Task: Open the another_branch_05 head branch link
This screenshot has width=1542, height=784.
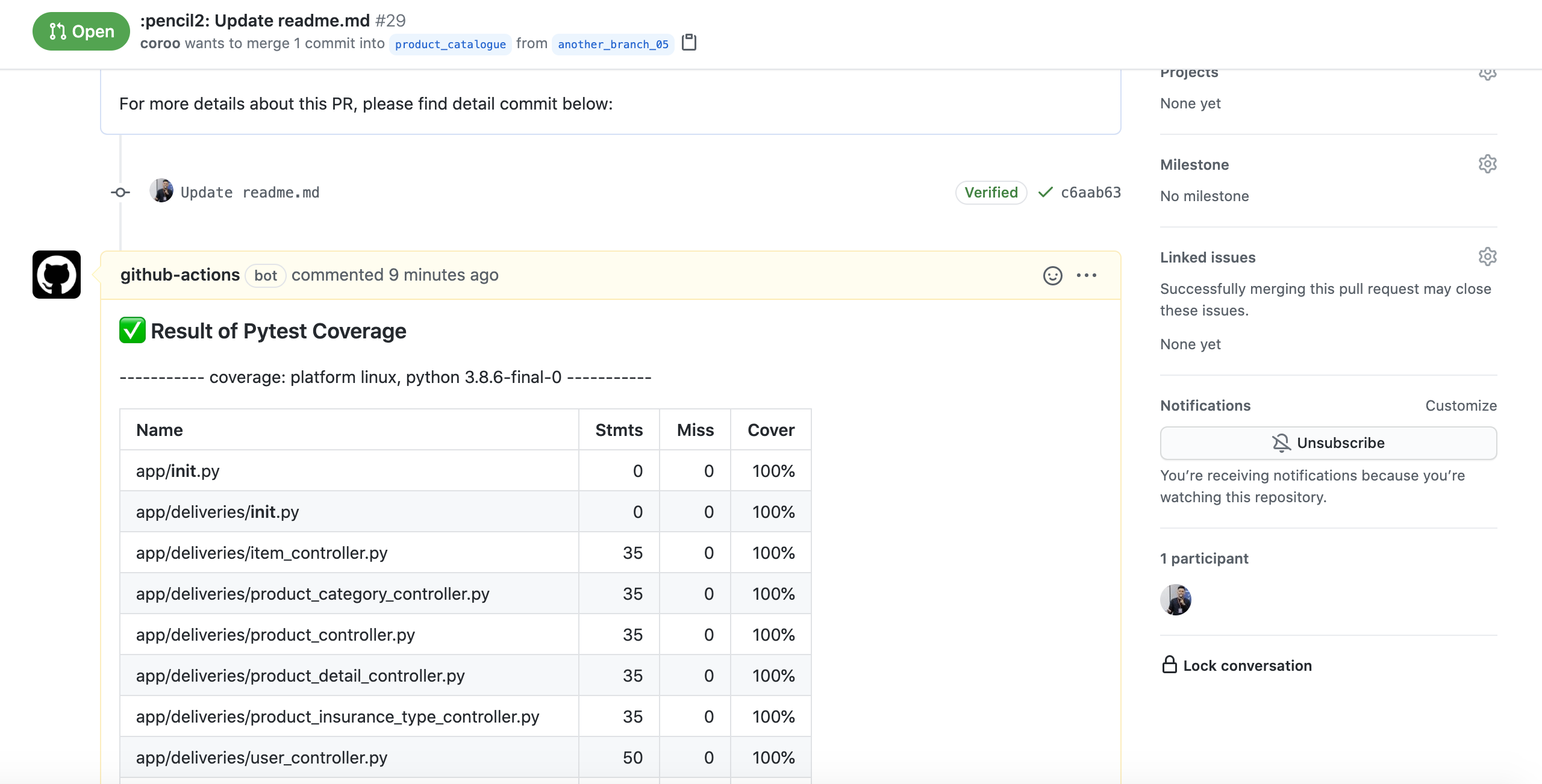Action: (x=613, y=44)
